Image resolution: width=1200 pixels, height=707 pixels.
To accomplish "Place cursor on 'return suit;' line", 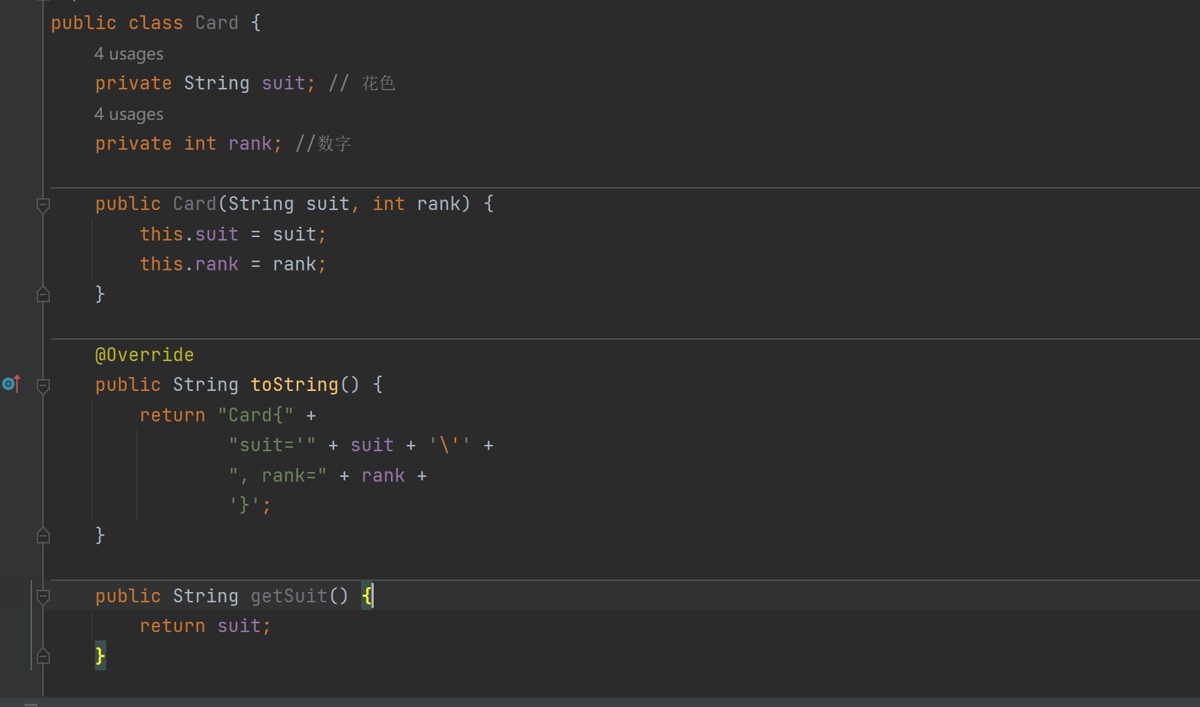I will pos(205,626).
